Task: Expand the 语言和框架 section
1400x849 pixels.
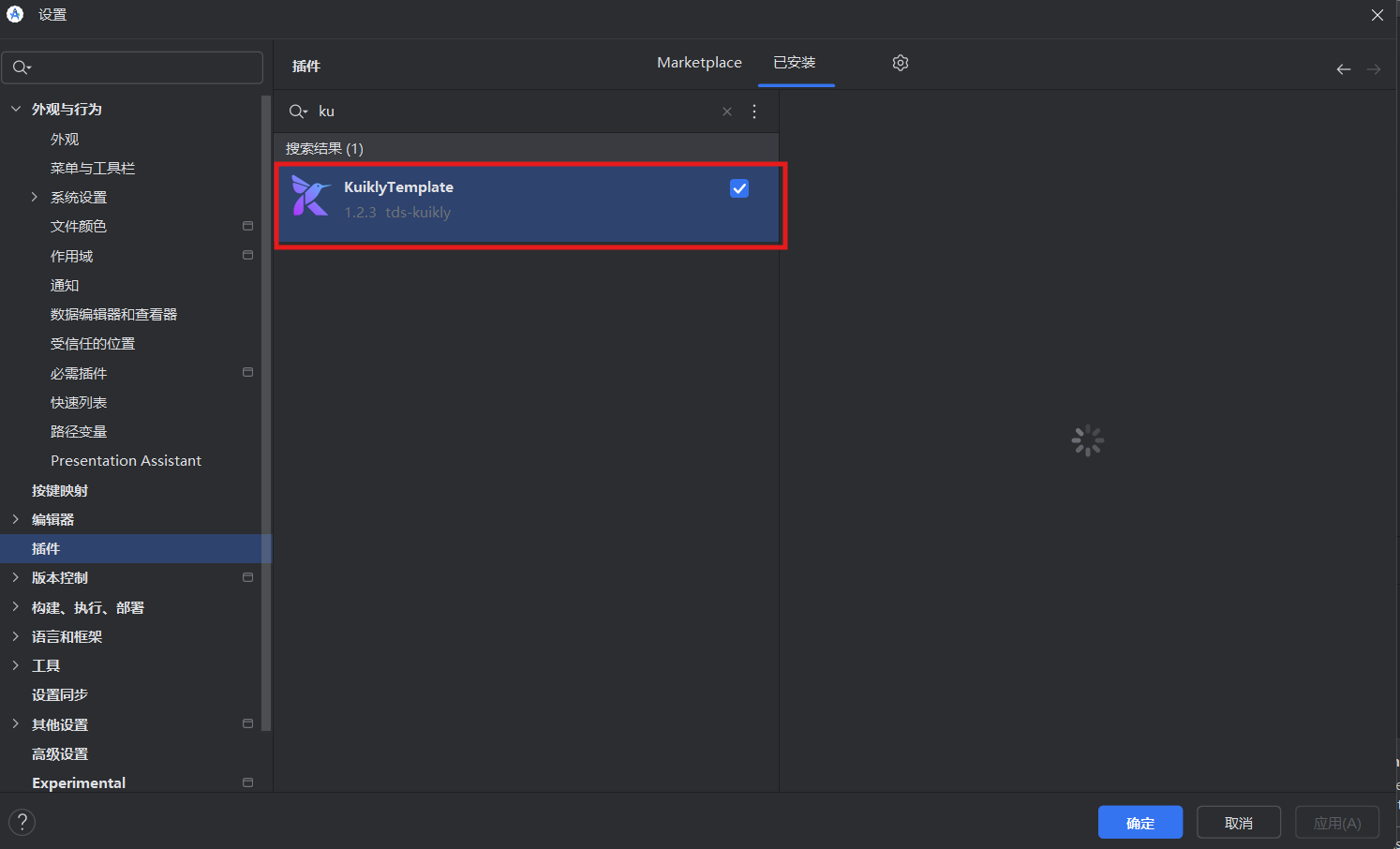Action: (16, 636)
